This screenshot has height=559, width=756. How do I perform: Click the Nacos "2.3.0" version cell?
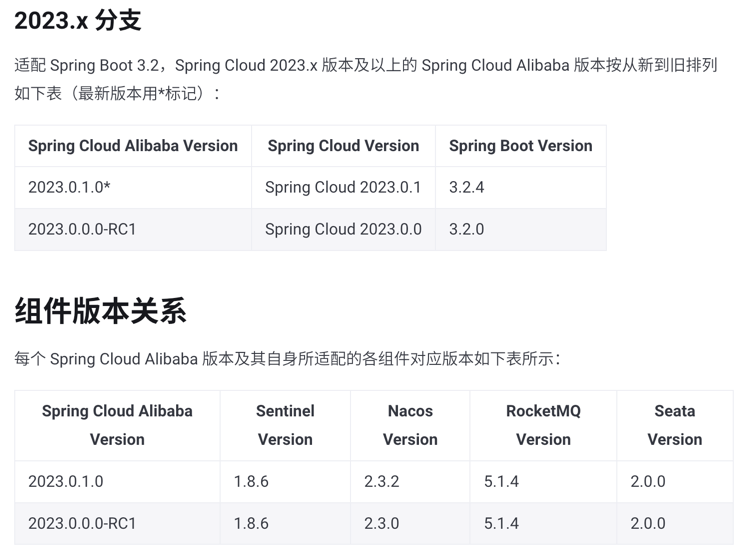382,524
